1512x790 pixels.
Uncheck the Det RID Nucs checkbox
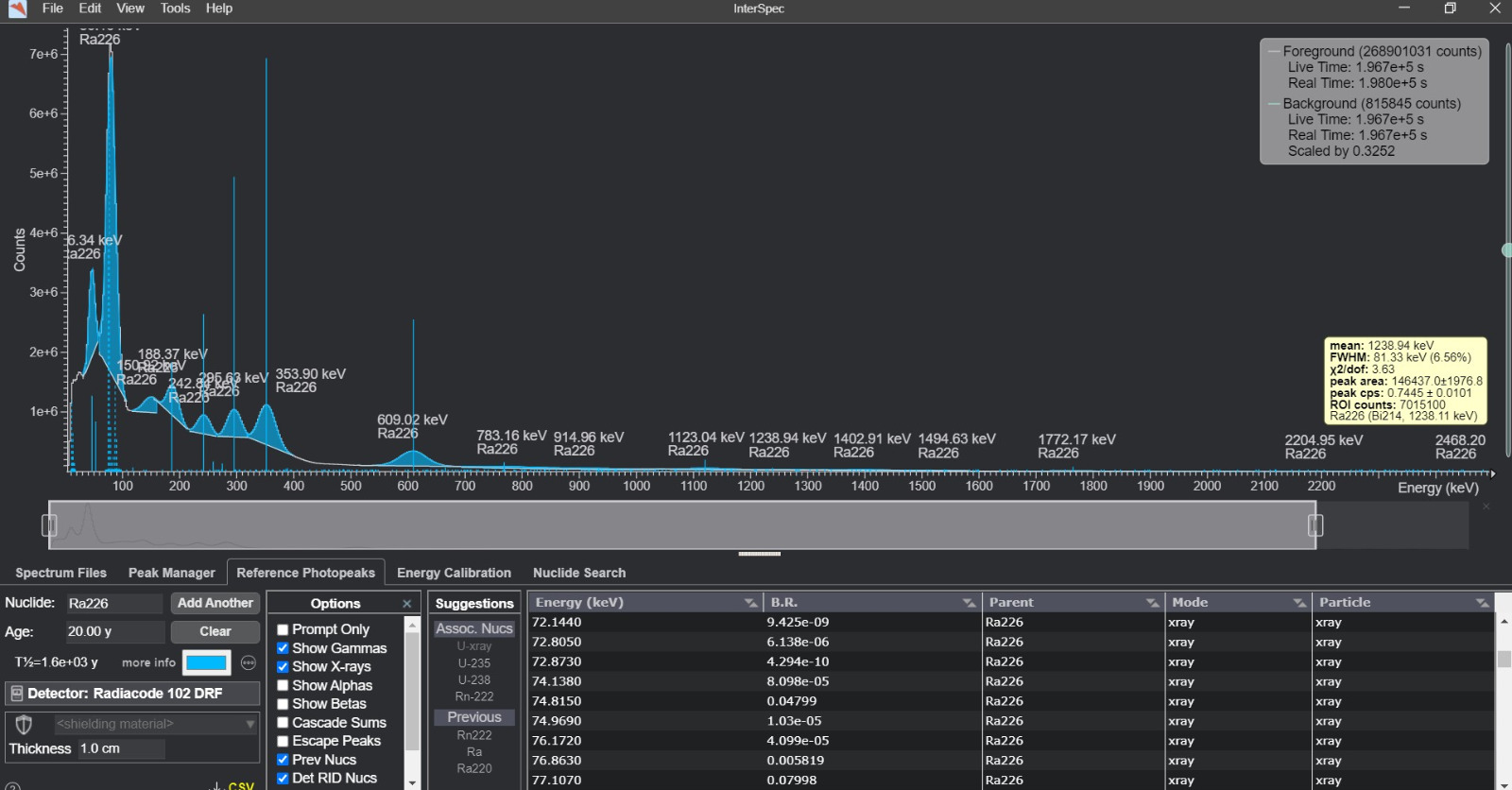(x=283, y=779)
